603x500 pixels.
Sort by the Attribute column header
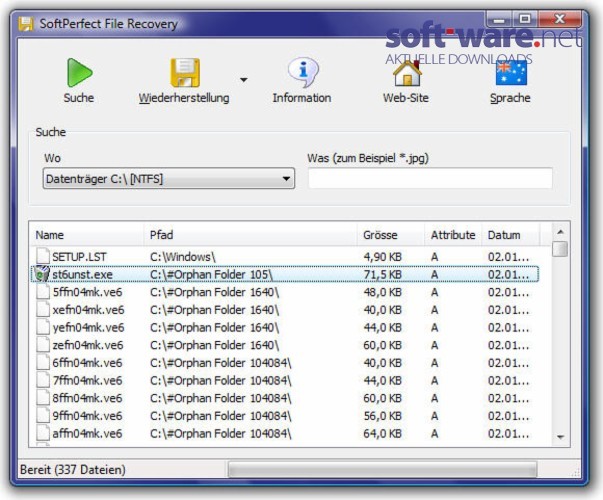tap(453, 235)
